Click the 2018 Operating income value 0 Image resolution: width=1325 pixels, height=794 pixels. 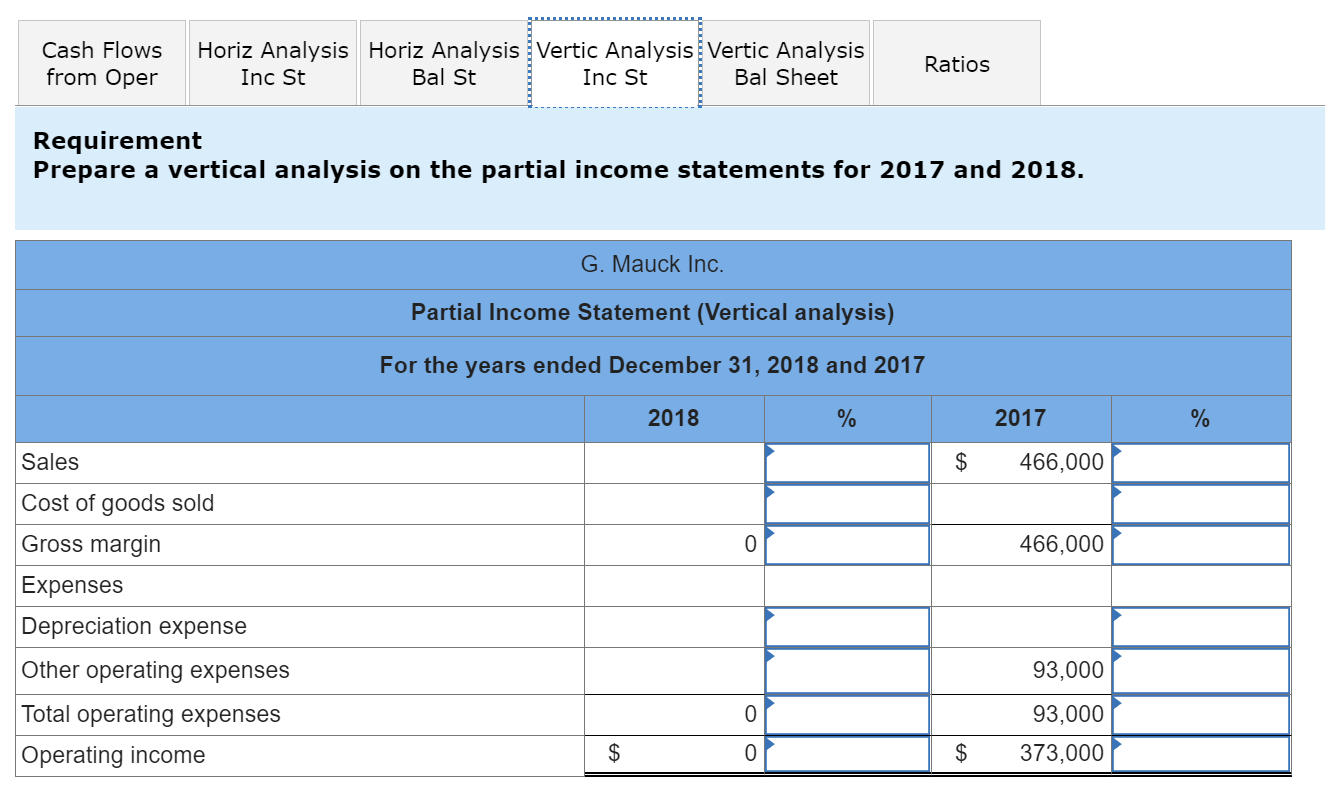(x=749, y=753)
